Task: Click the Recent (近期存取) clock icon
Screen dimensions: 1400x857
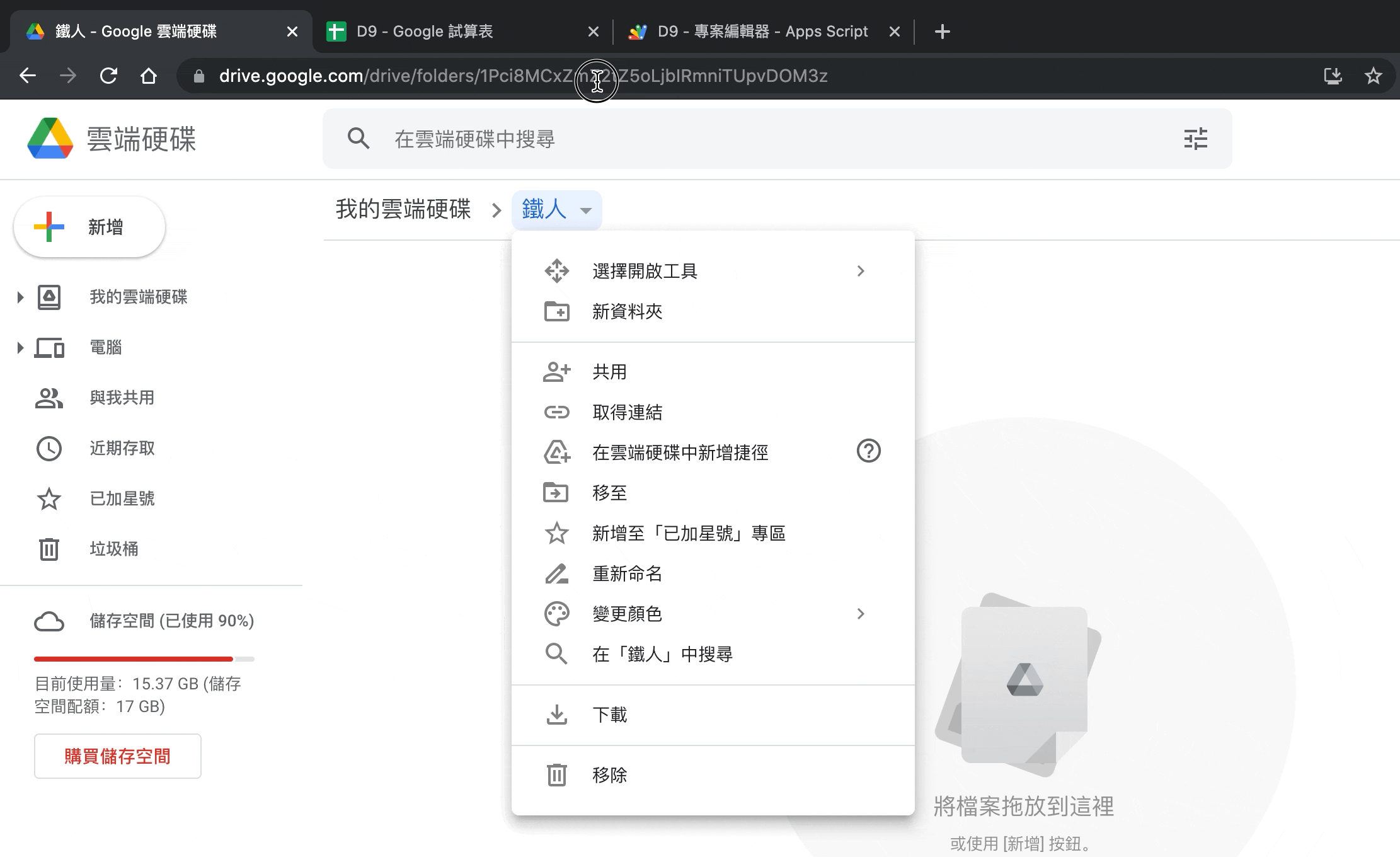Action: [x=49, y=448]
